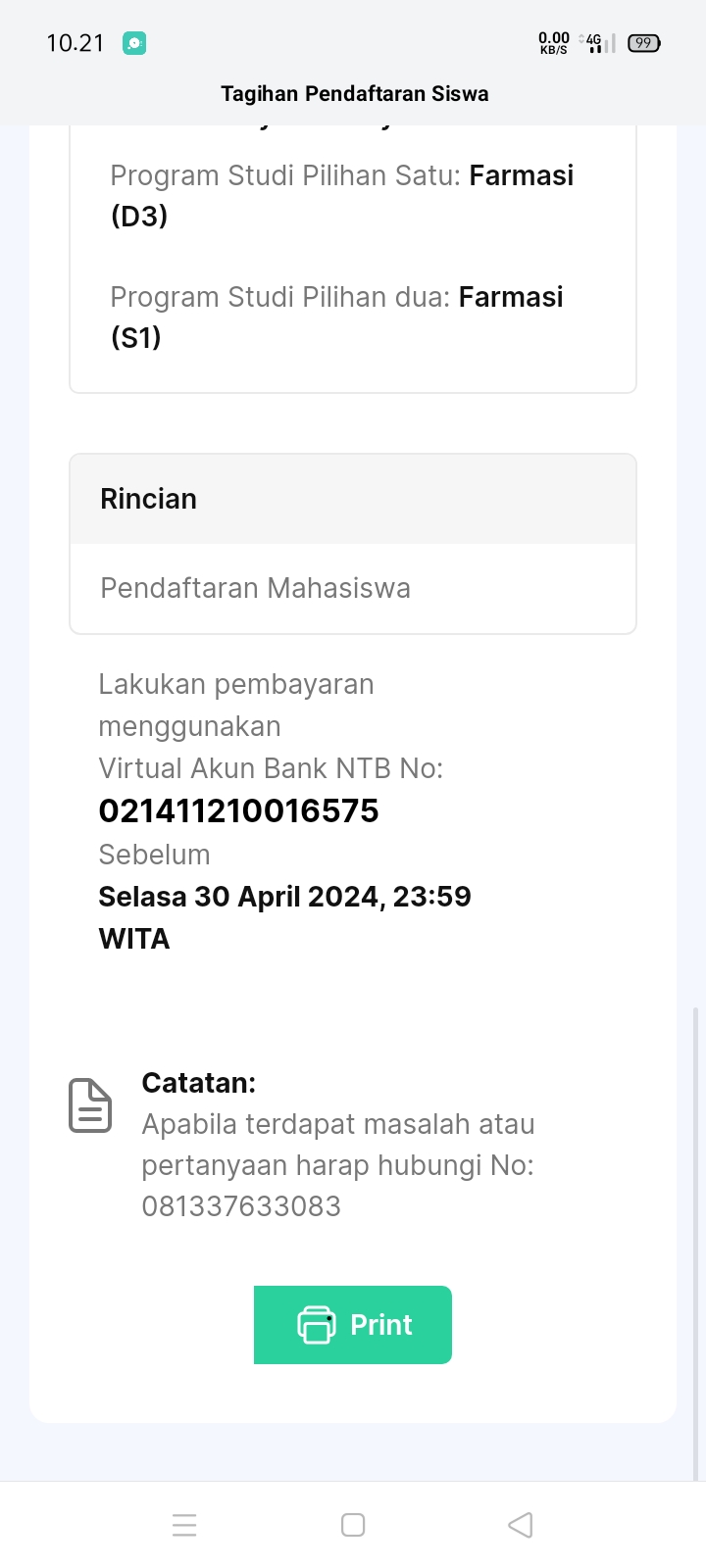
Task: Tap the teal app notification icon
Action: [134, 43]
